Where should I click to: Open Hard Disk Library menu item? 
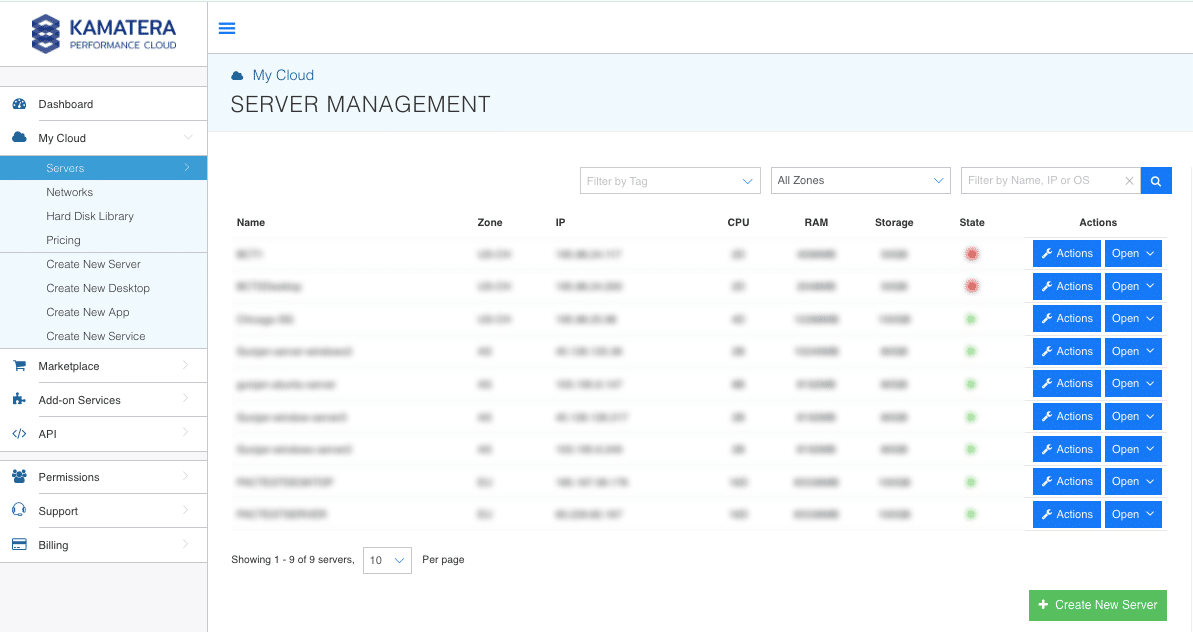pyautogui.click(x=90, y=216)
